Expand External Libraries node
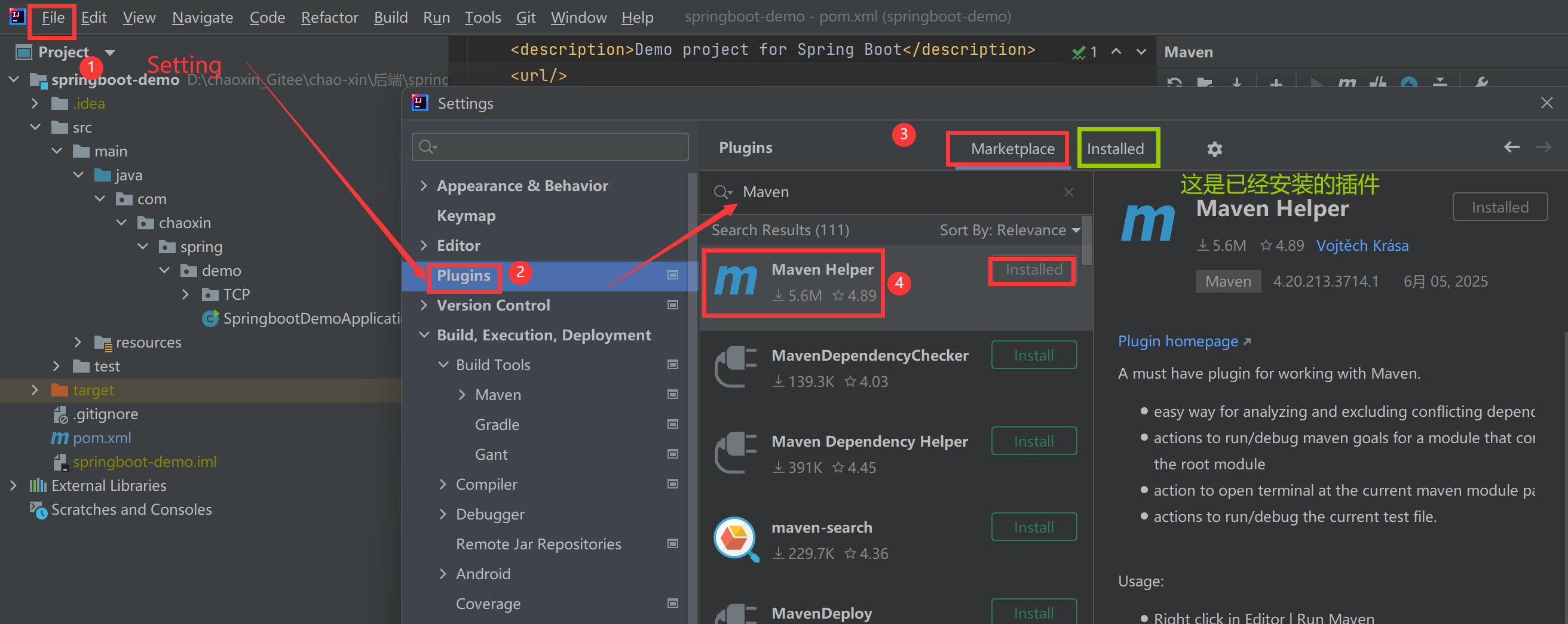The image size is (1568, 624). coord(13,485)
